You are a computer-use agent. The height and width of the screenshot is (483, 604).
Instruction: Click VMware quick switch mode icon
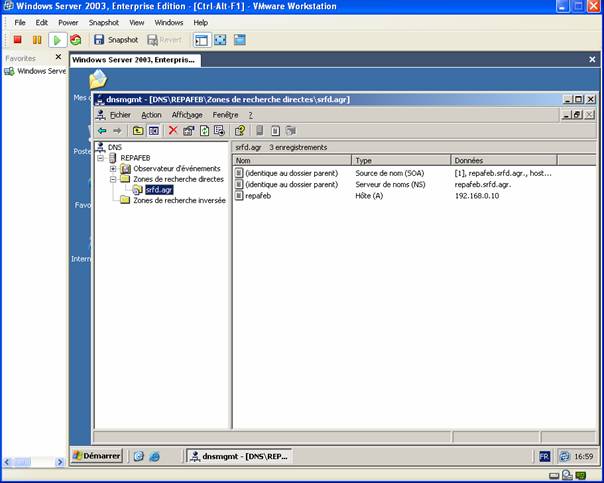click(x=240, y=40)
